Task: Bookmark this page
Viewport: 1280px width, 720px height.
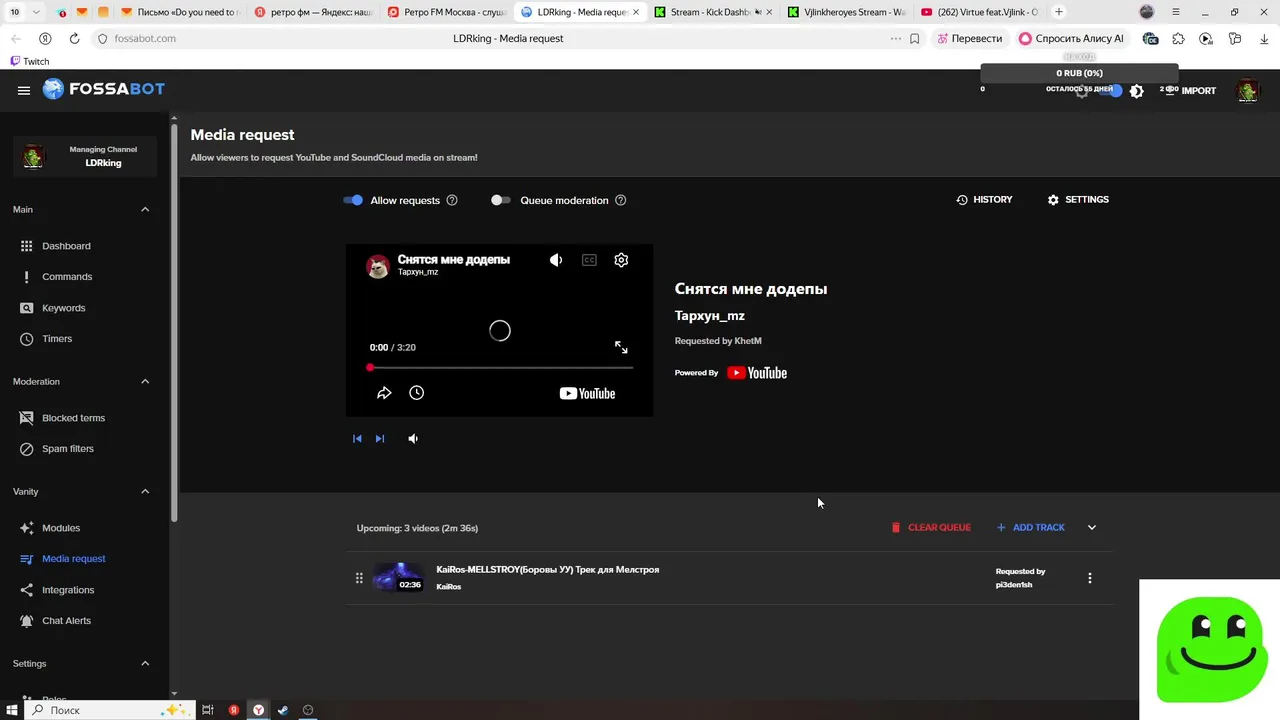Action: (915, 38)
